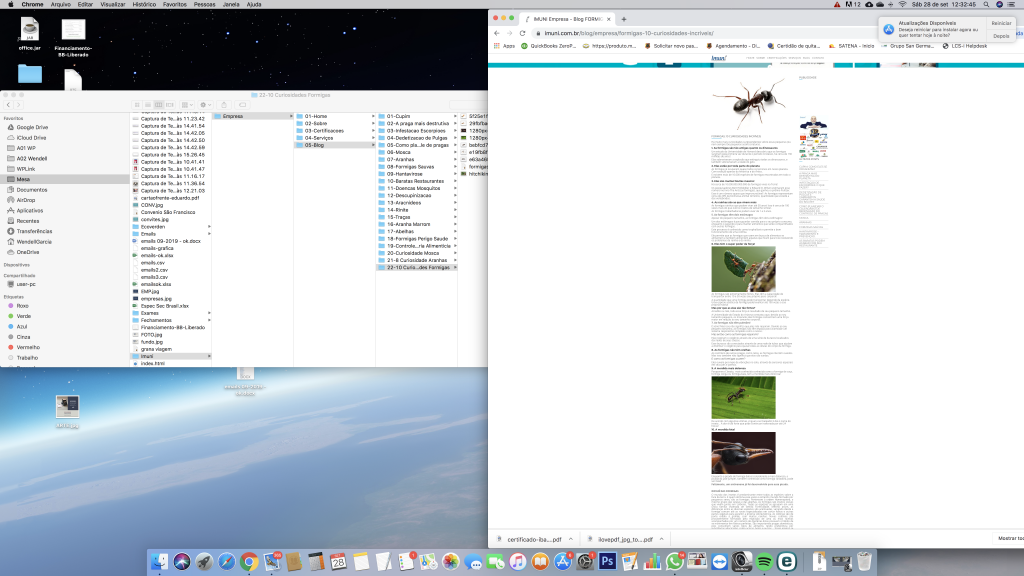This screenshot has height=576, width=1024.
Task: Open App Store from the Dock
Action: [x=563, y=562]
